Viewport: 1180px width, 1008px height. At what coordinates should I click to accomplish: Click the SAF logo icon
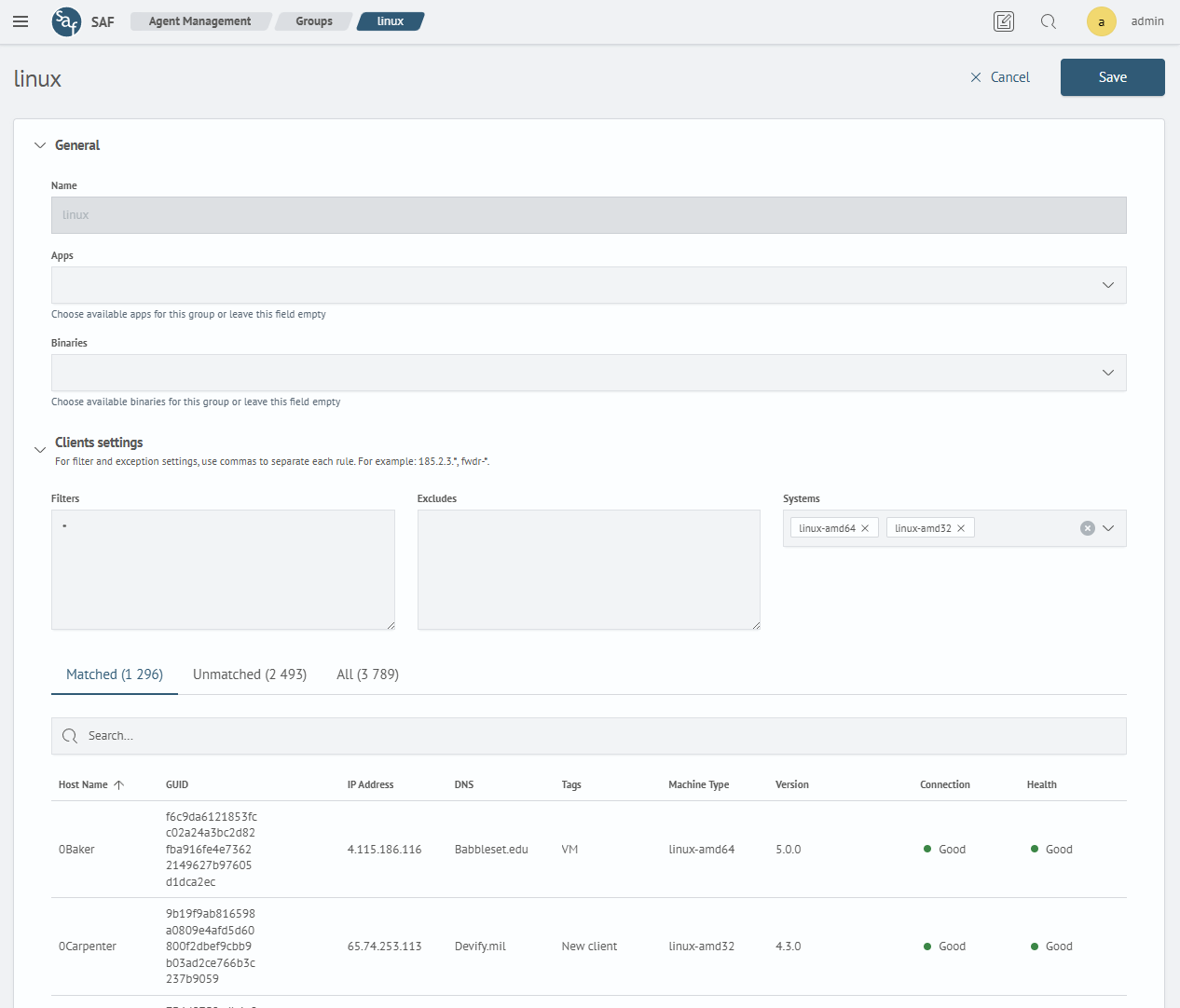pyautogui.click(x=66, y=21)
